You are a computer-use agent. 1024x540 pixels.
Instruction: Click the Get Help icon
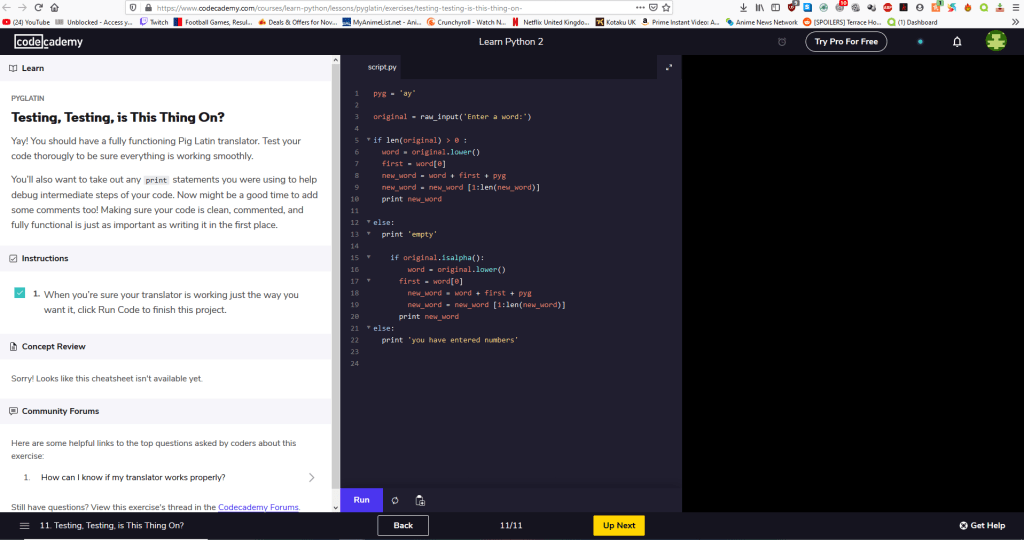963,526
